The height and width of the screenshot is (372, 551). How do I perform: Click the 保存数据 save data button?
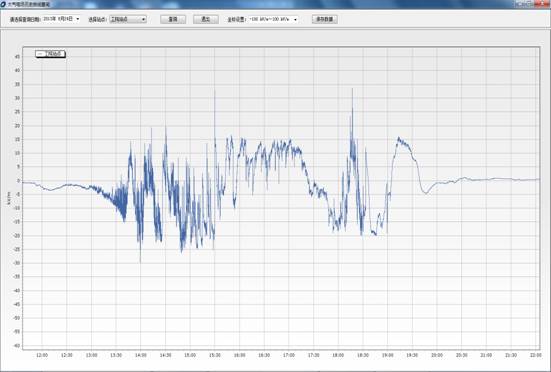click(325, 19)
